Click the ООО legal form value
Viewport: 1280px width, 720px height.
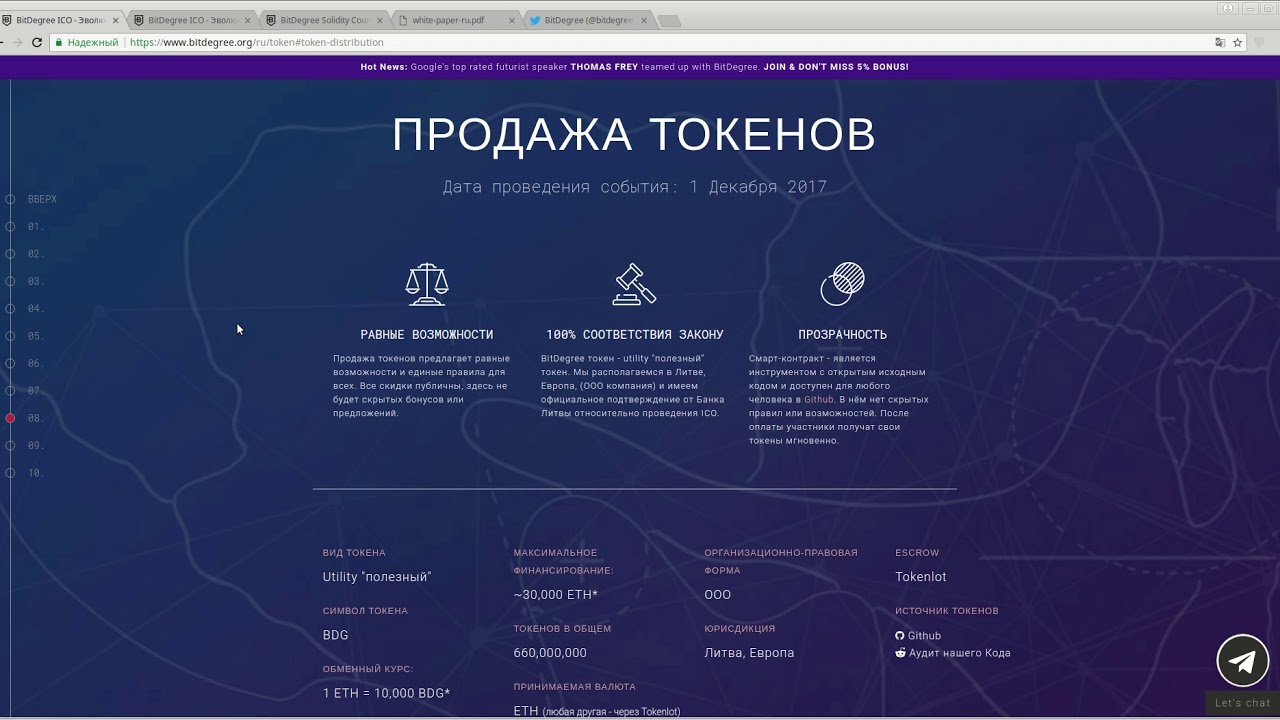(718, 595)
